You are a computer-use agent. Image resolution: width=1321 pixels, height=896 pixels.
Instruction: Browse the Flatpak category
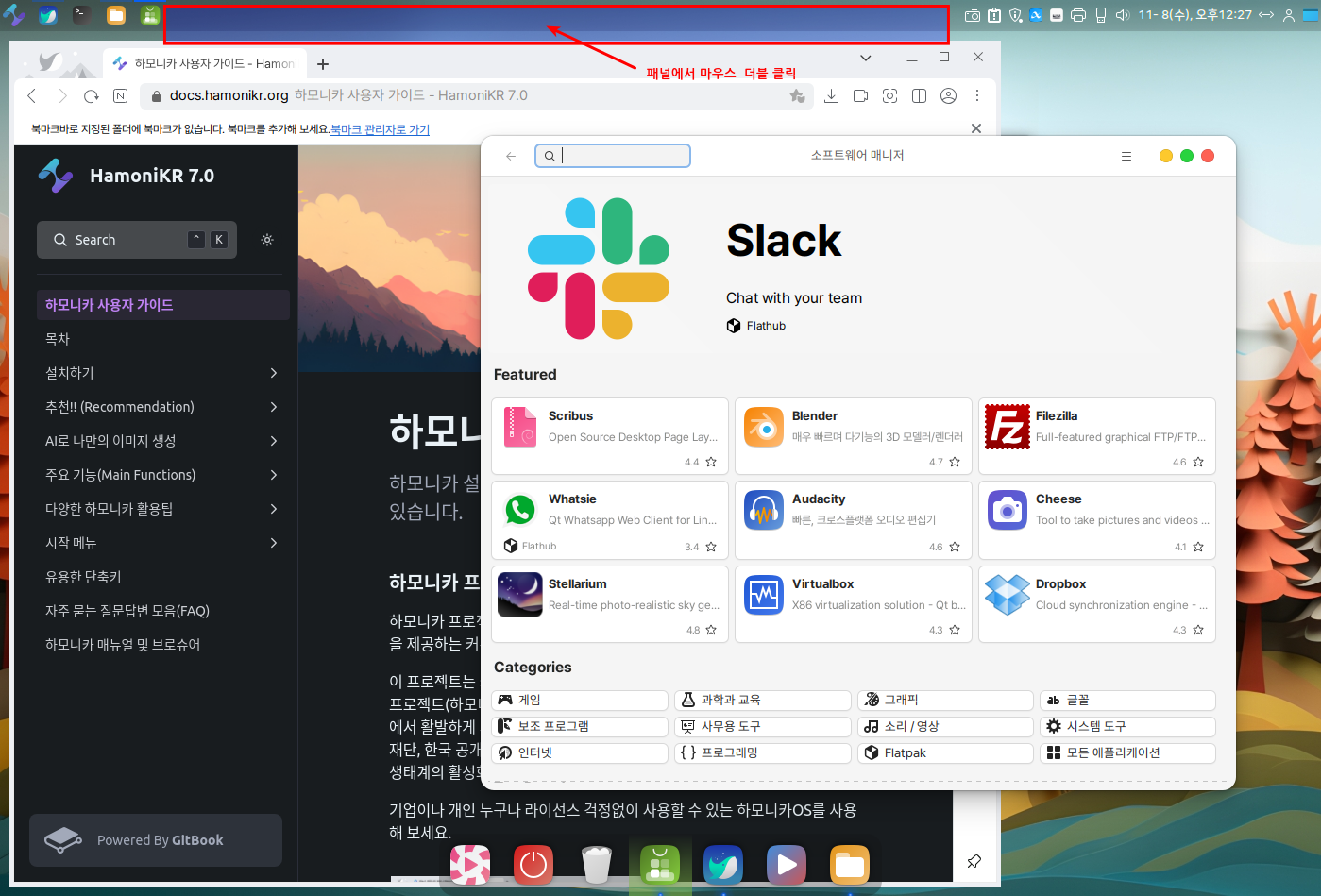click(945, 752)
